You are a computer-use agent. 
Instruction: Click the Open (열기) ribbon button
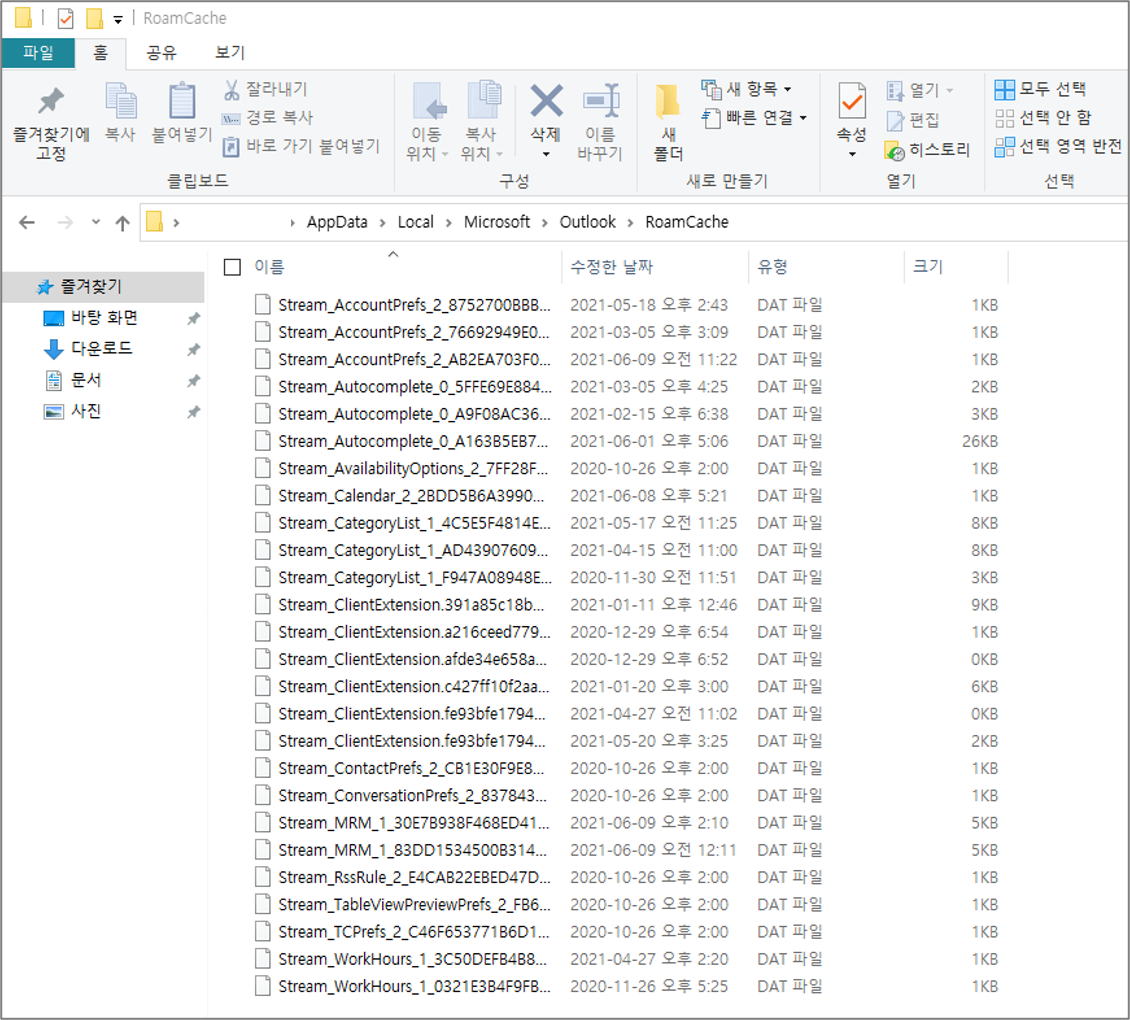click(920, 90)
